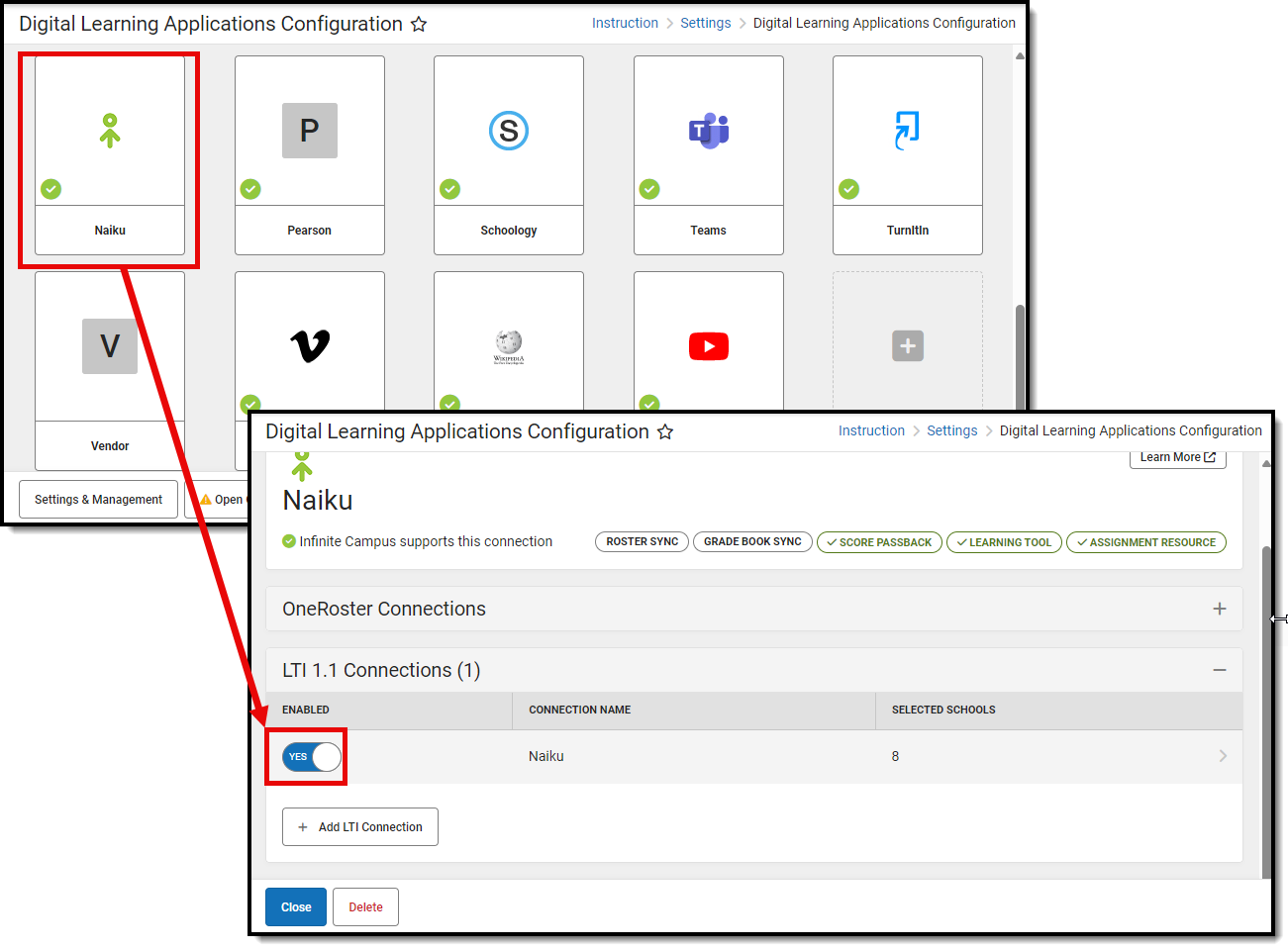This screenshot has width=1288, height=950.
Task: Open the Teams application card
Action: pos(709,155)
